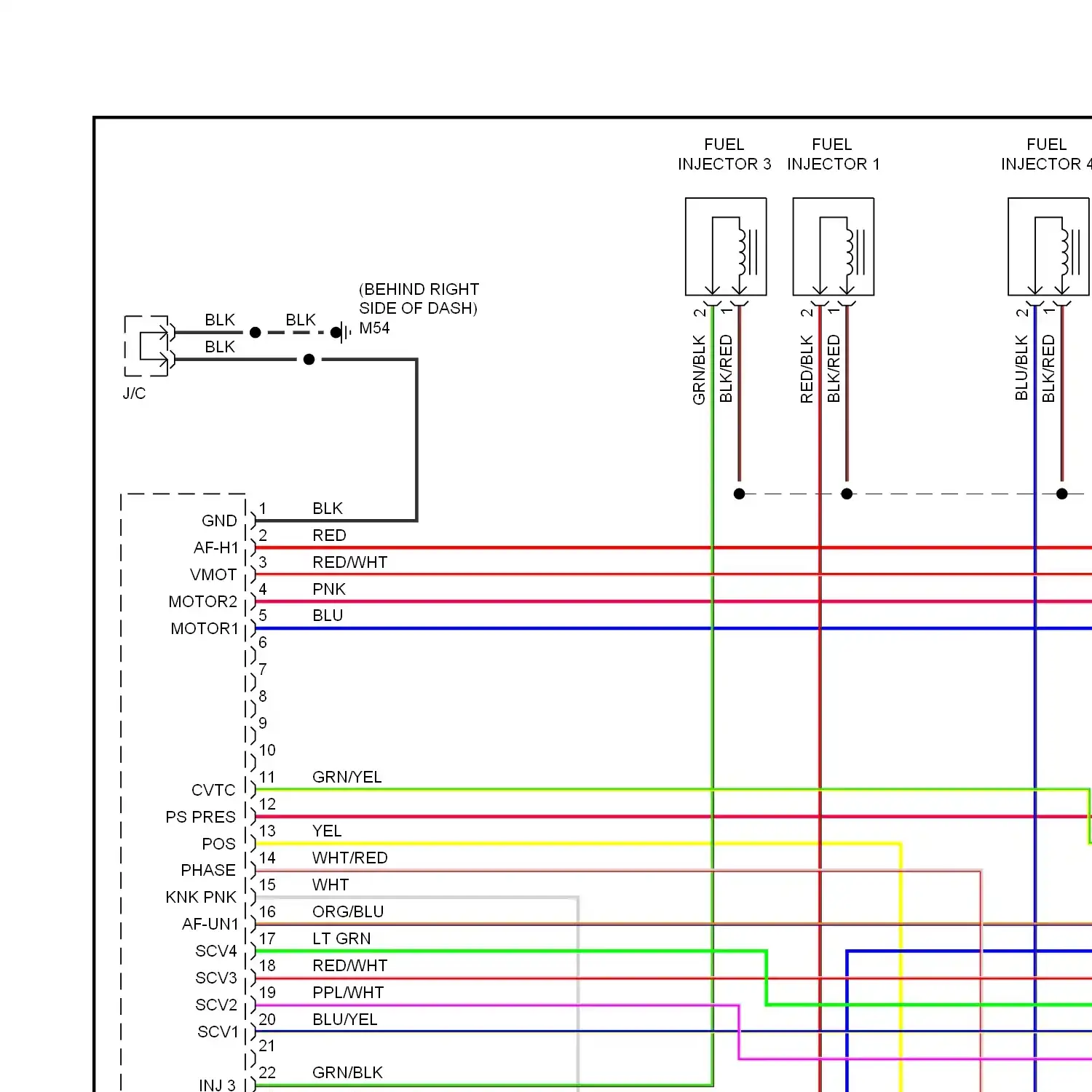Screen dimensions: 1092x1092
Task: Select the "RED" wire label at pin 2
Action: [x=329, y=536]
